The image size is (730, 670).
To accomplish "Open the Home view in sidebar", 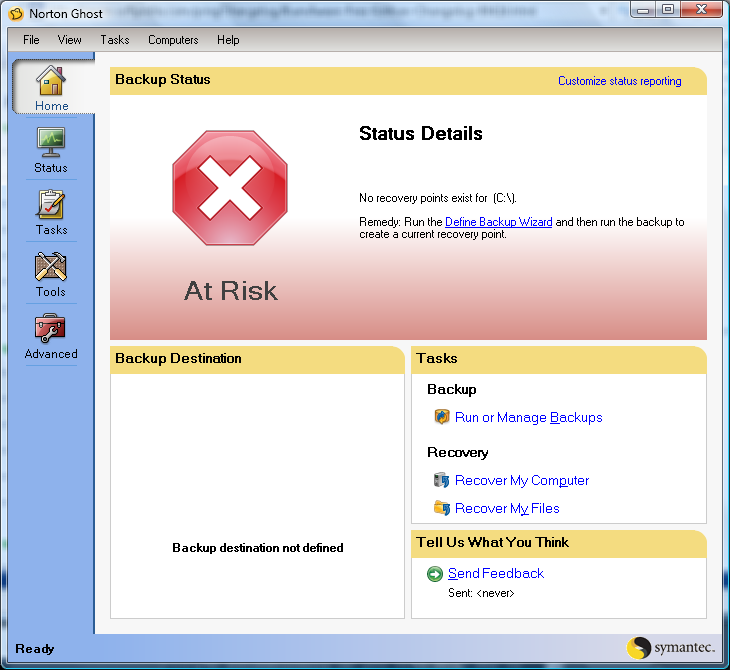I will (x=52, y=87).
